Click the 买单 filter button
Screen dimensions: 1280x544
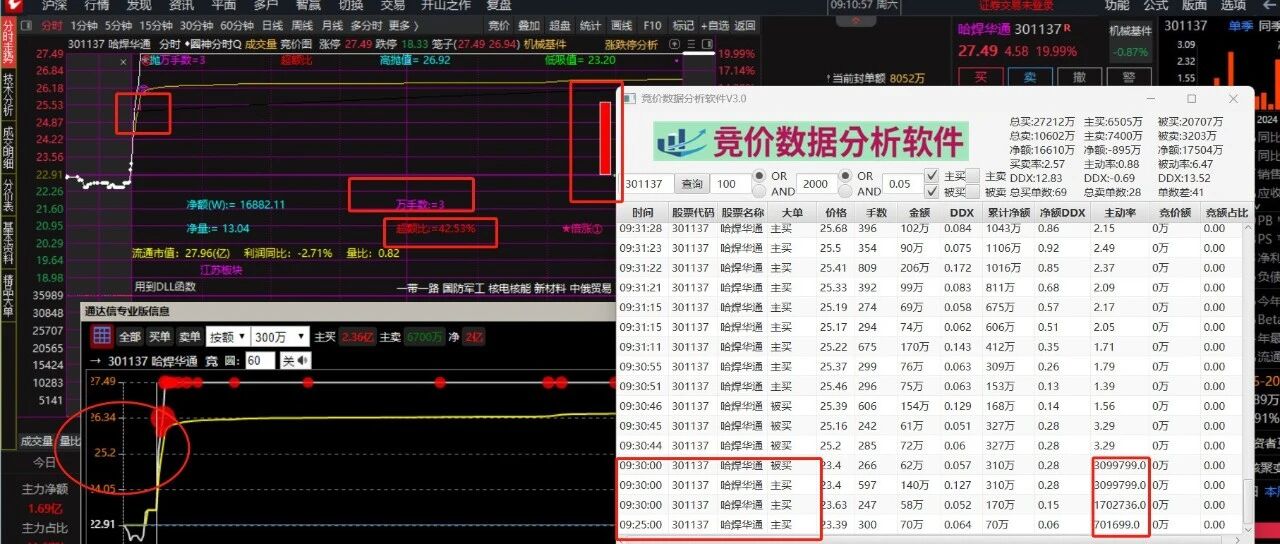coord(160,337)
